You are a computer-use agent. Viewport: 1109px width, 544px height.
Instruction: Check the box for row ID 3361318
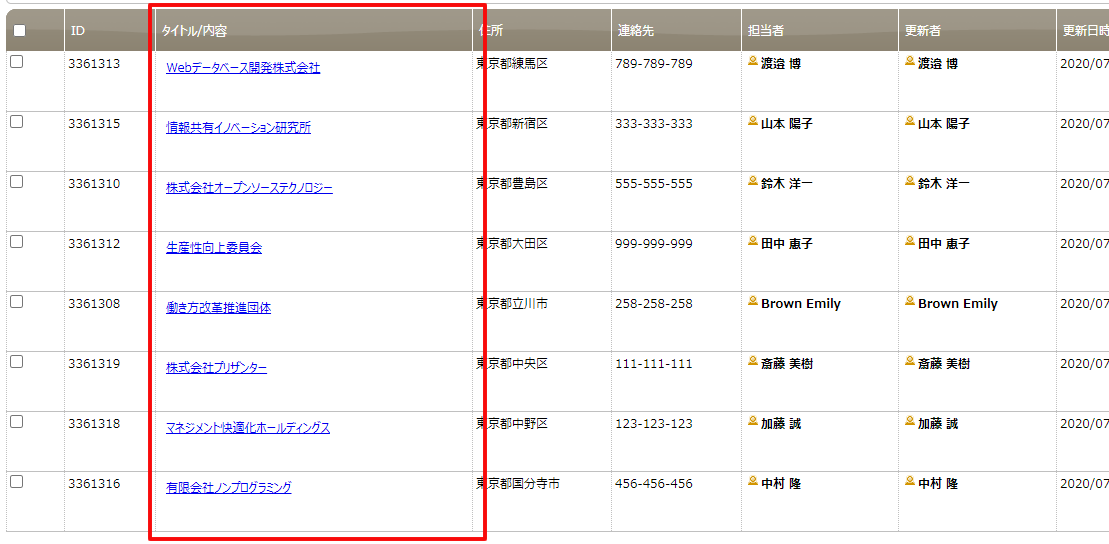tap(16, 422)
